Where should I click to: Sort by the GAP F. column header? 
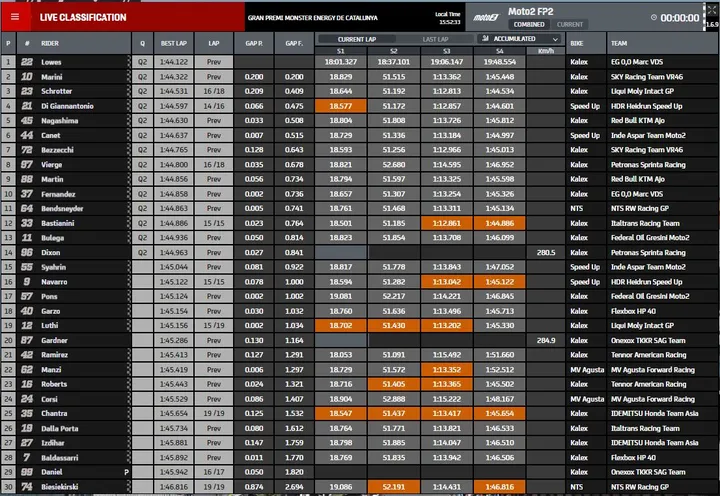pos(294,43)
